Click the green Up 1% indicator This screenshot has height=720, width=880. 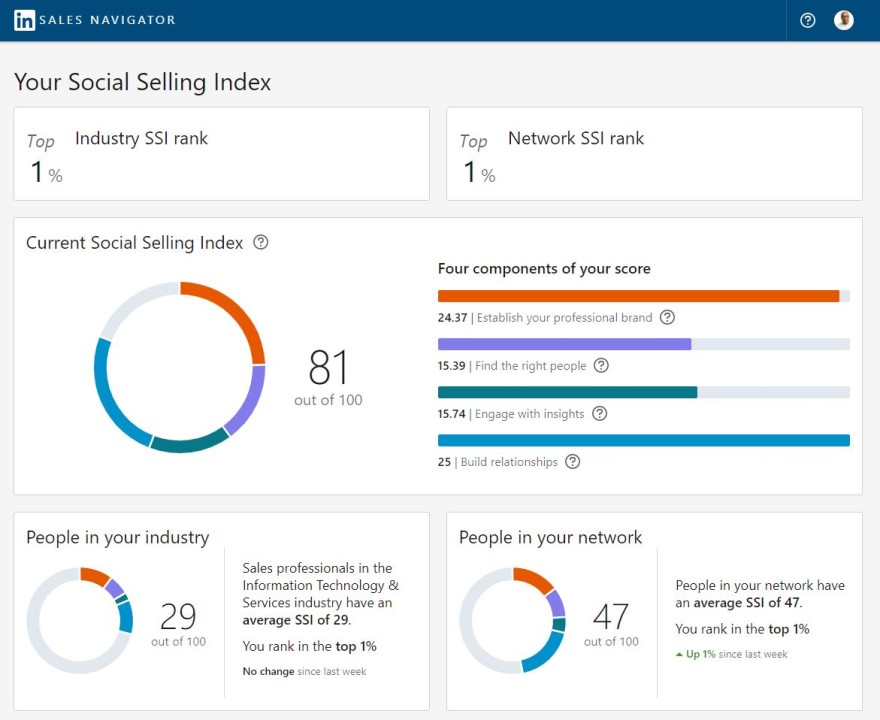[695, 654]
